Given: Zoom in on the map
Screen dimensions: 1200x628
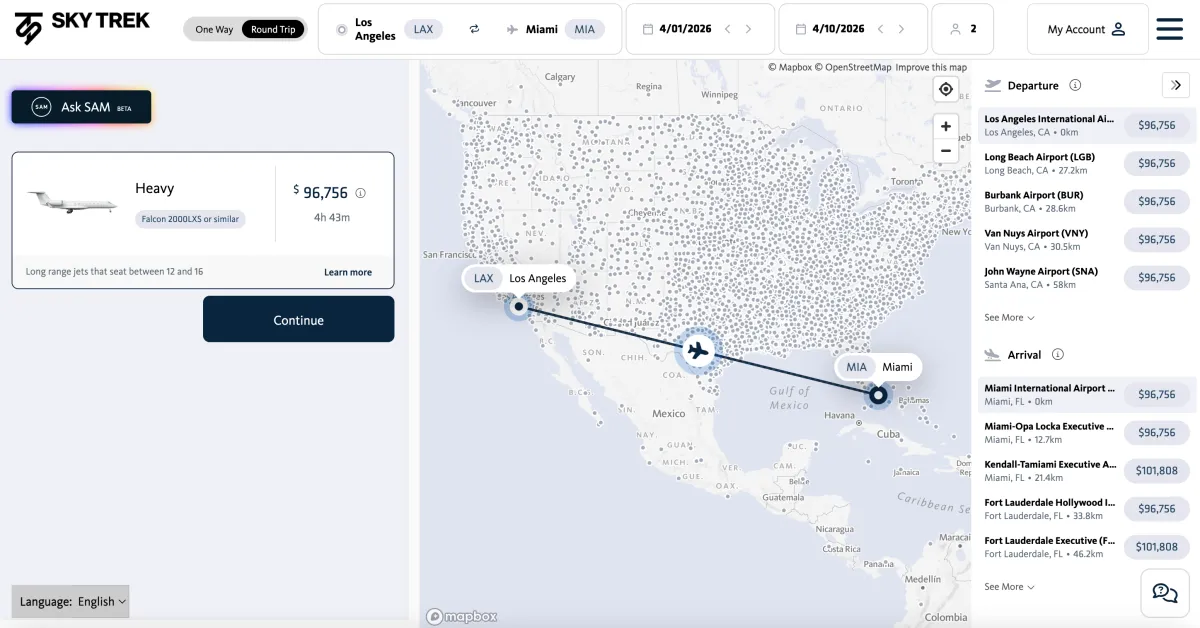Looking at the screenshot, I should coord(946,127).
